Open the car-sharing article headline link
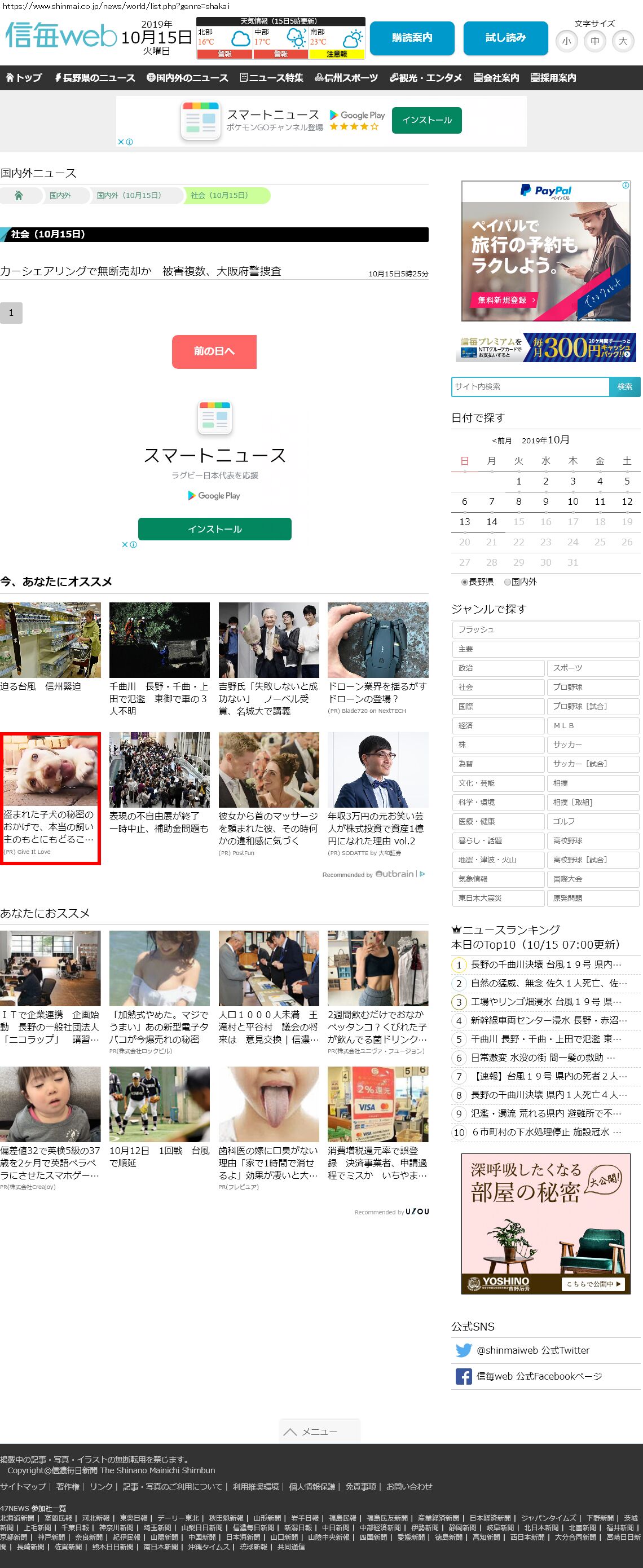643x1568 pixels. pos(140,271)
